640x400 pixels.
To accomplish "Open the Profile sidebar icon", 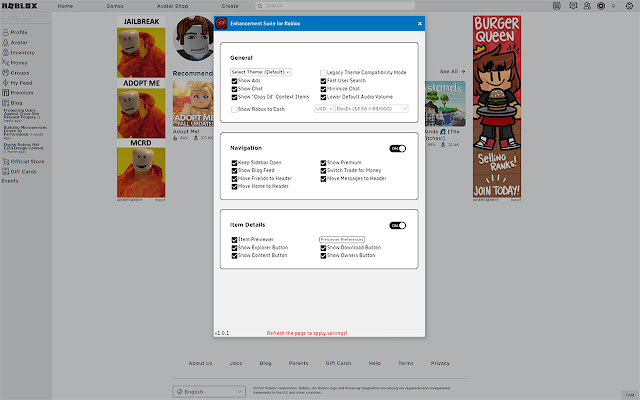I will click(6, 32).
